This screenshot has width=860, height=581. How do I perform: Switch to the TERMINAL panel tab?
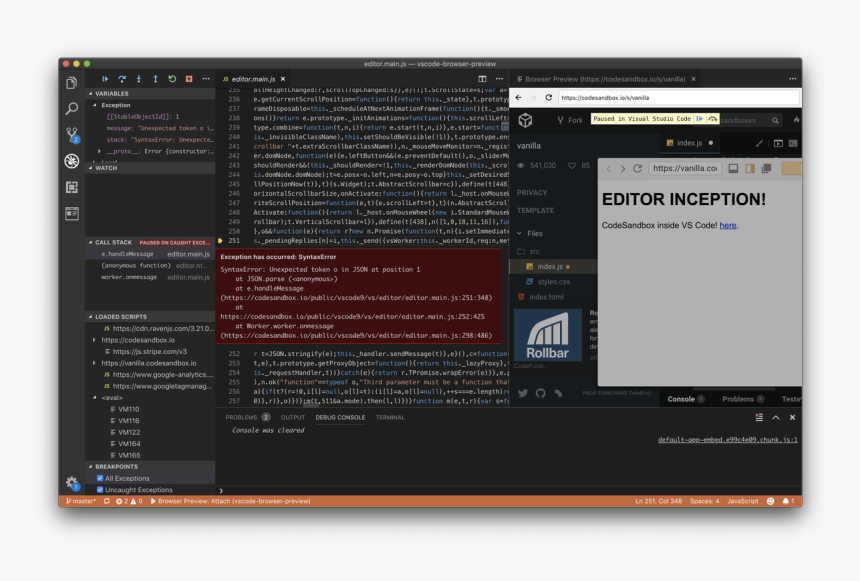tap(390, 418)
